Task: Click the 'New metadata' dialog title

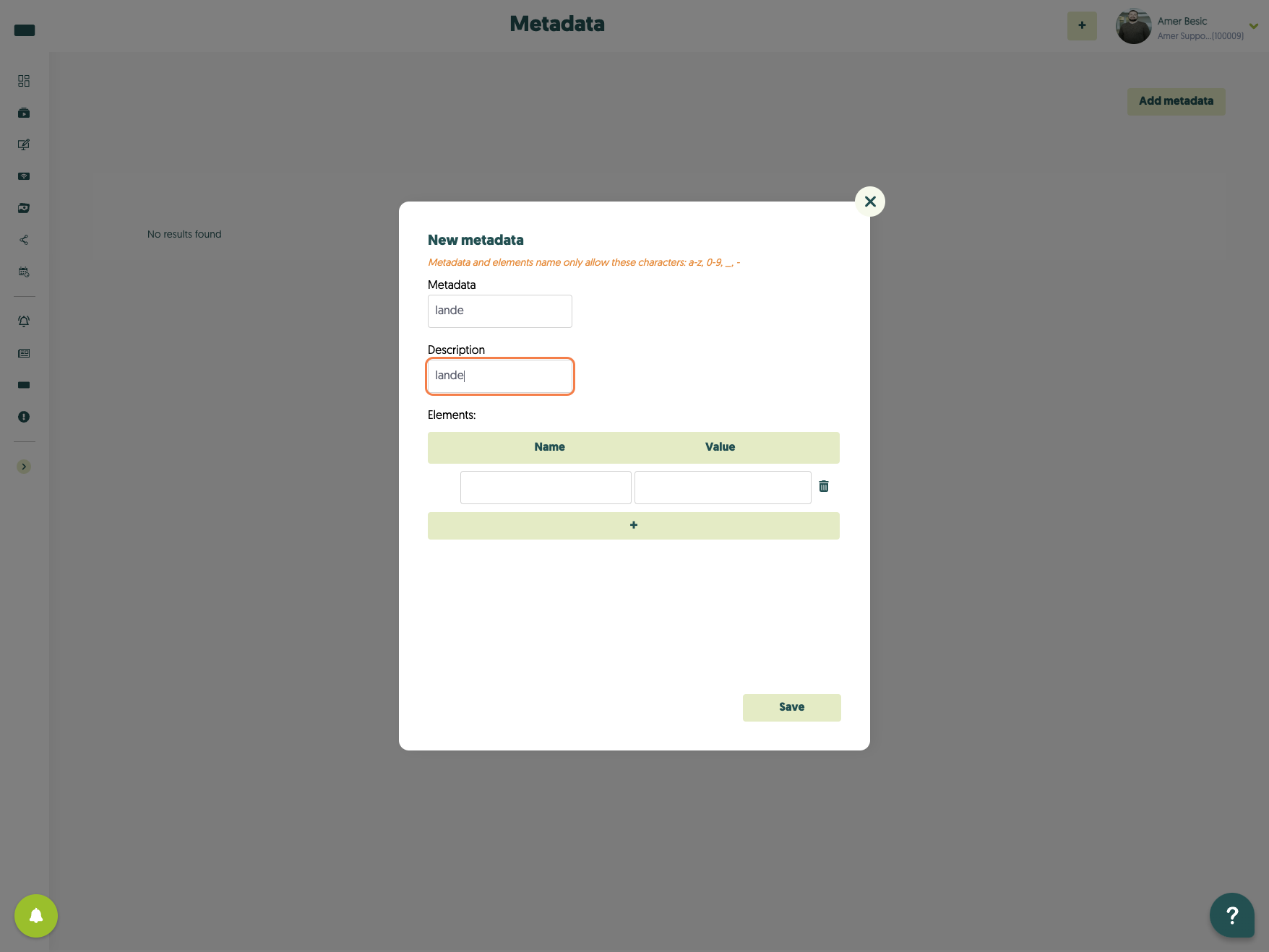Action: click(x=476, y=240)
